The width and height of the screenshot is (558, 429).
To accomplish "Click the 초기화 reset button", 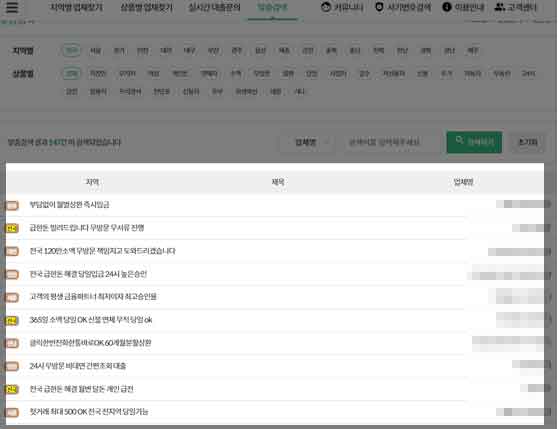I will tap(528, 142).
